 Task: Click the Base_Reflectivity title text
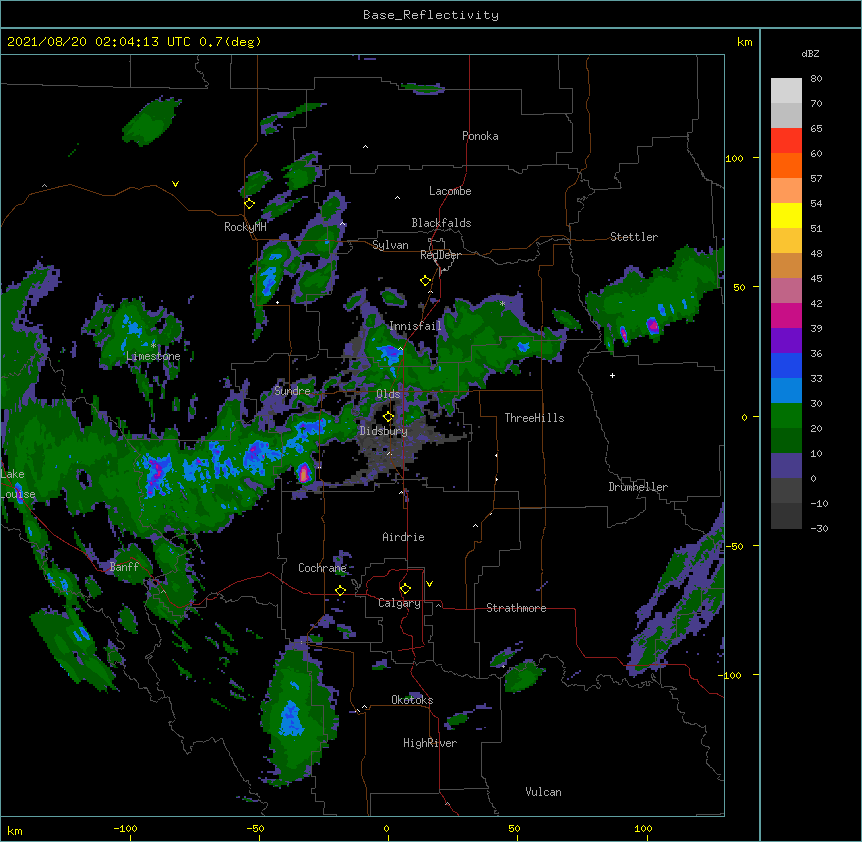click(431, 15)
